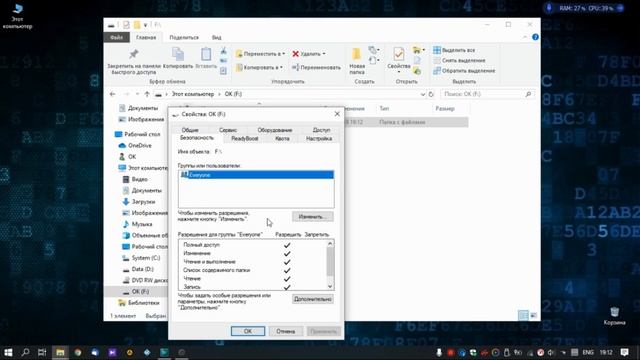
Task: Click Cancel (Отмена) in properties dialog
Action: click(x=286, y=331)
